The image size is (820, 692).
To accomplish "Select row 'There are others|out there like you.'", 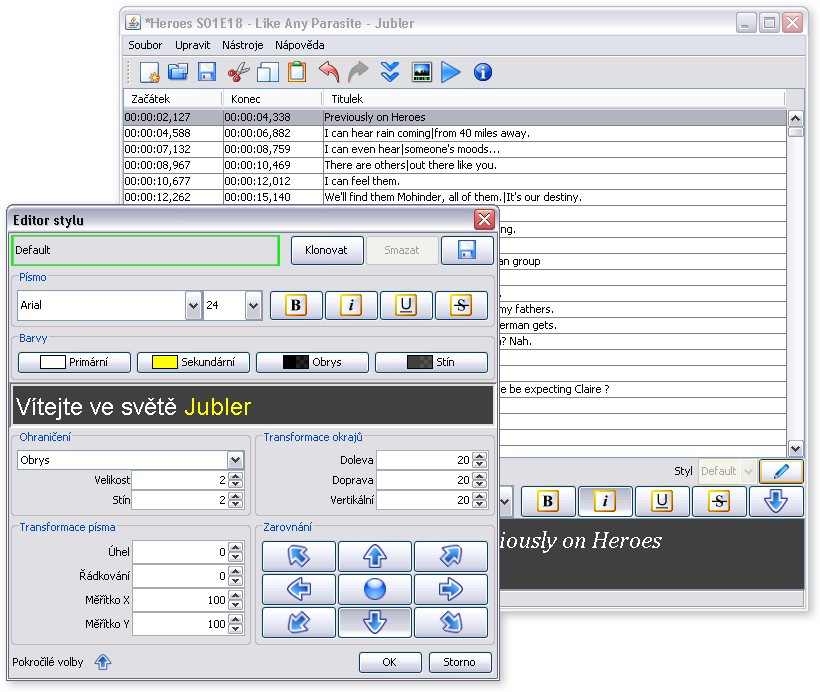I will click(x=455, y=165).
